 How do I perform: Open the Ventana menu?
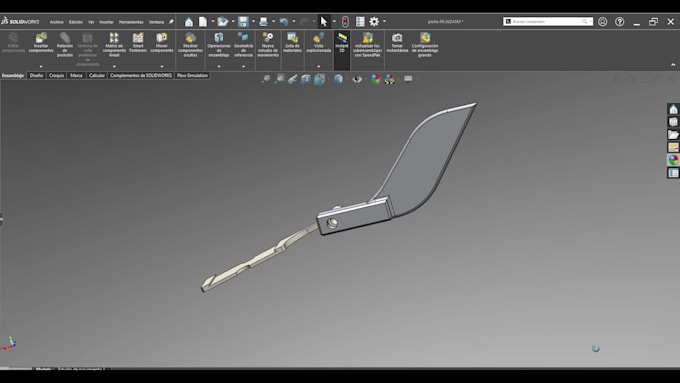tap(156, 22)
